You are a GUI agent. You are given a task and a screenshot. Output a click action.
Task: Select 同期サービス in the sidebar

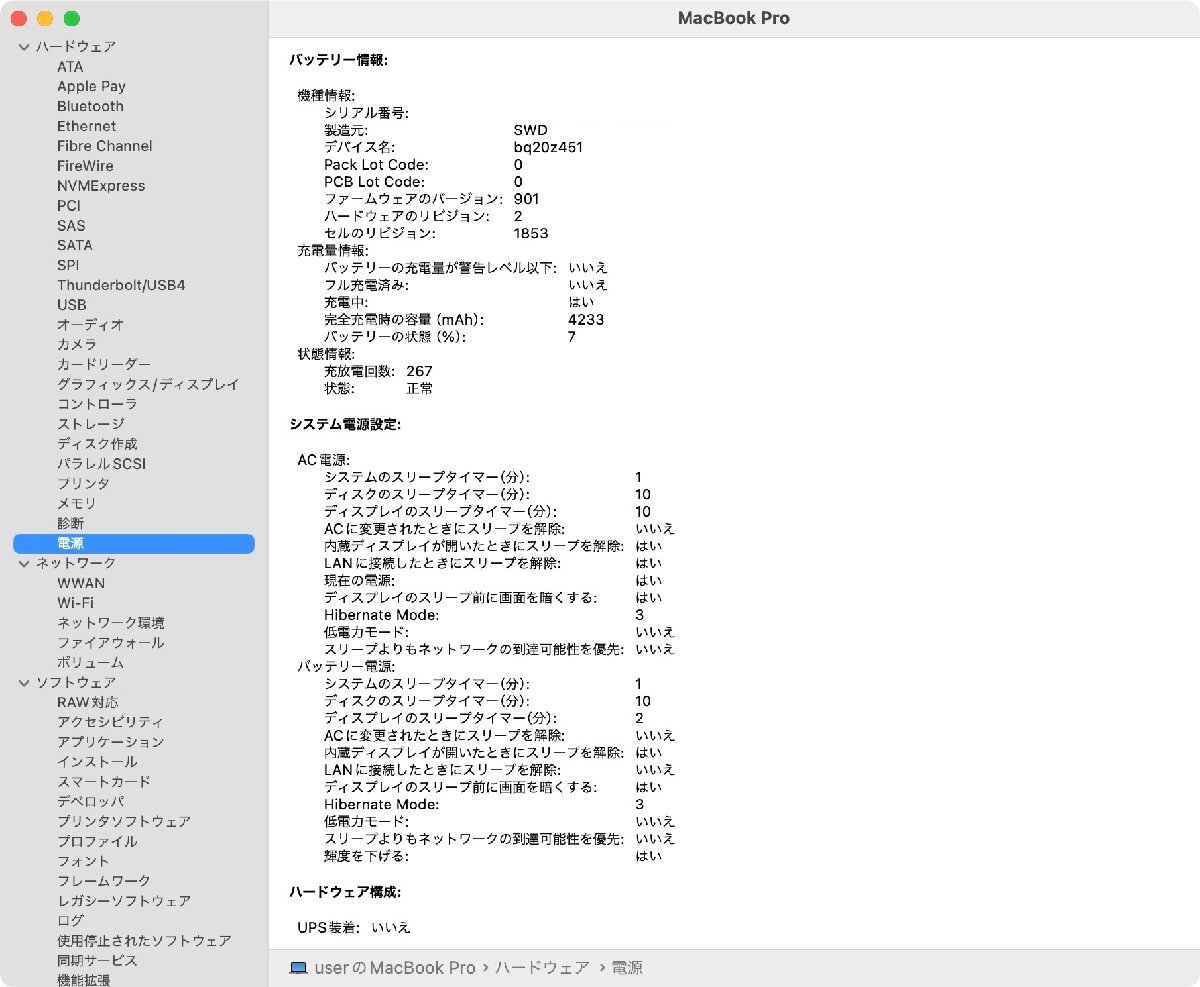[97, 961]
